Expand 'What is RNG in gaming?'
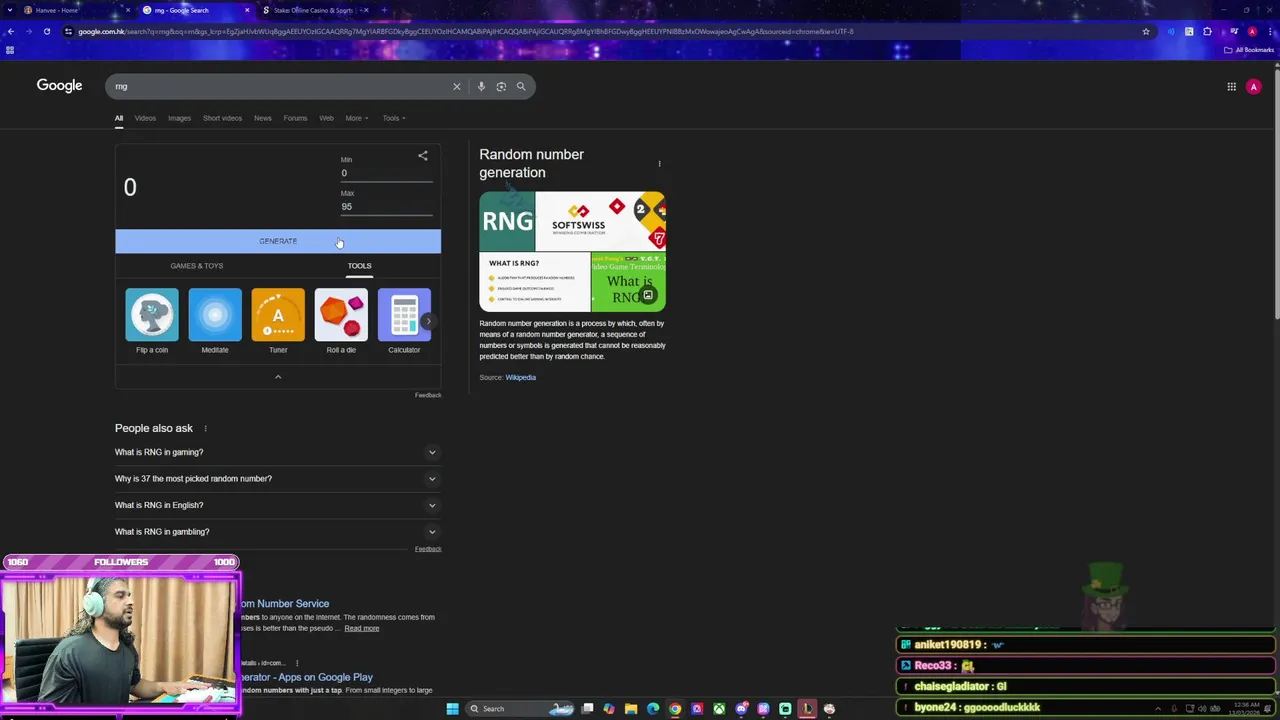This screenshot has width=1280, height=720. (x=277, y=452)
